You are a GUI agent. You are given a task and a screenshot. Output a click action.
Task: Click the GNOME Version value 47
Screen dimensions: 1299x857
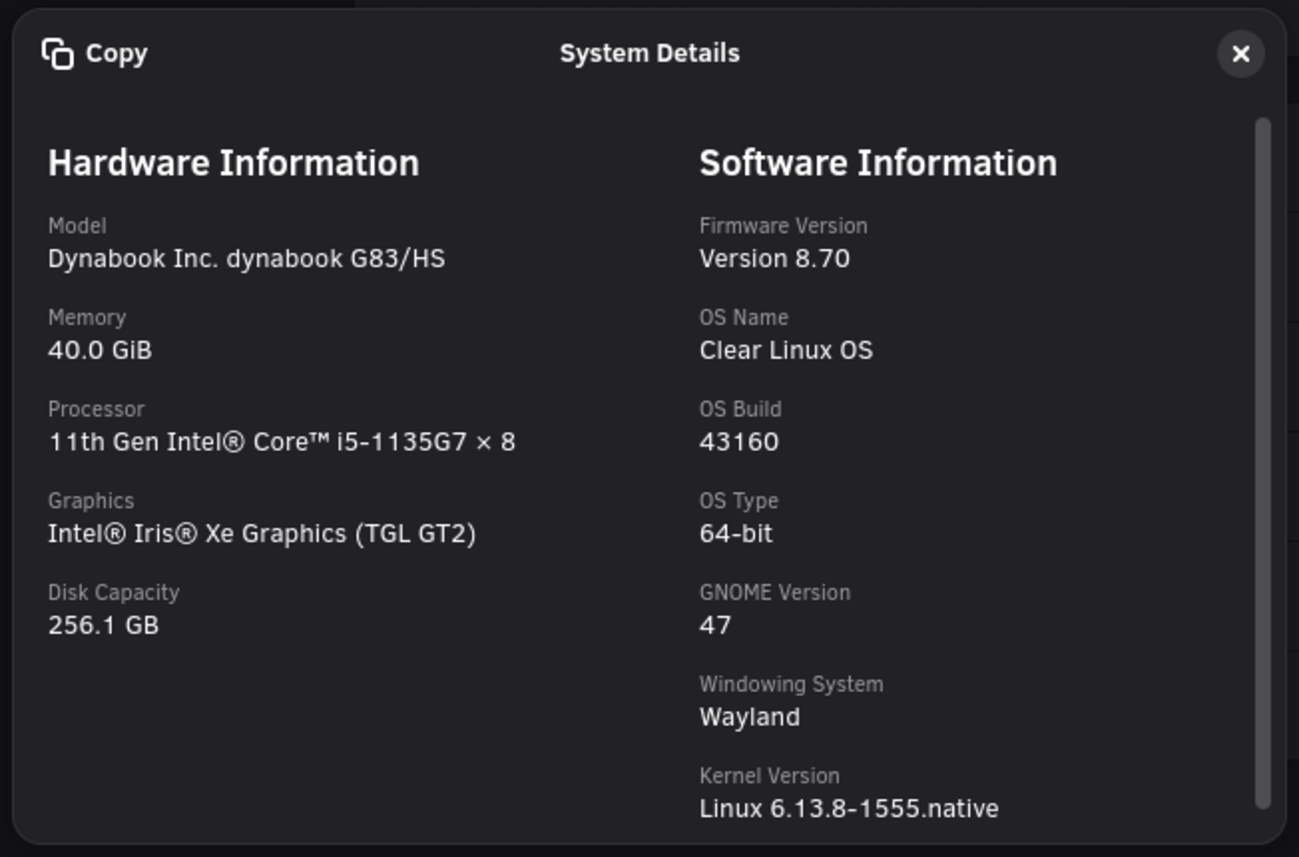click(x=715, y=626)
